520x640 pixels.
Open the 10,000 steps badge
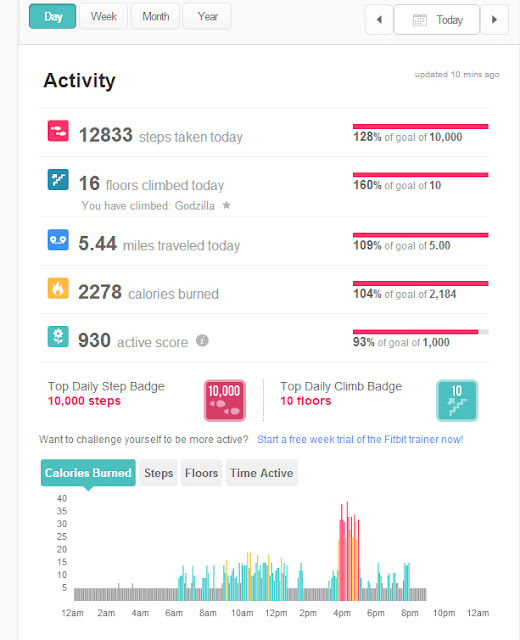(x=224, y=400)
